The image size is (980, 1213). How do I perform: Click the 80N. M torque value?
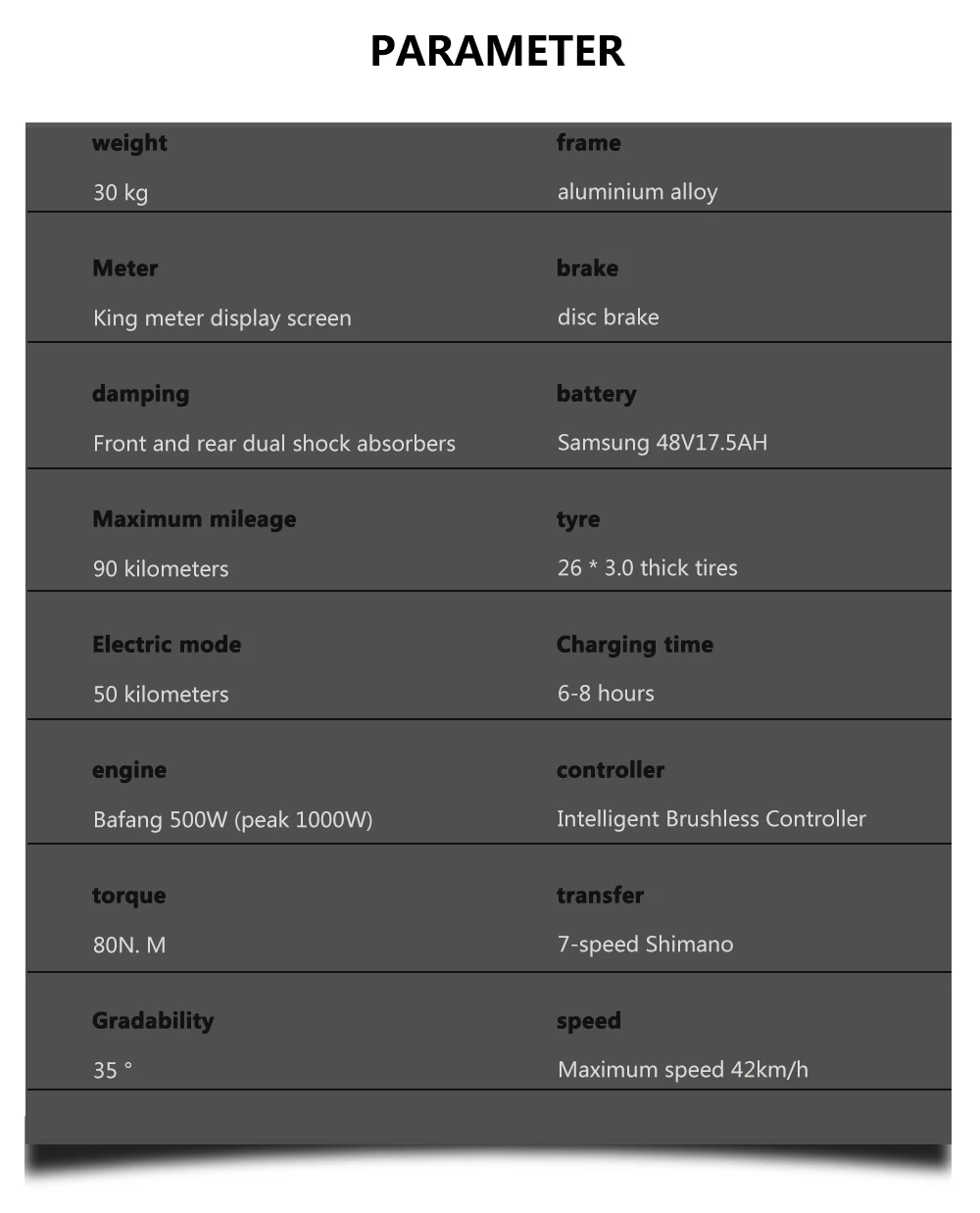[129, 946]
